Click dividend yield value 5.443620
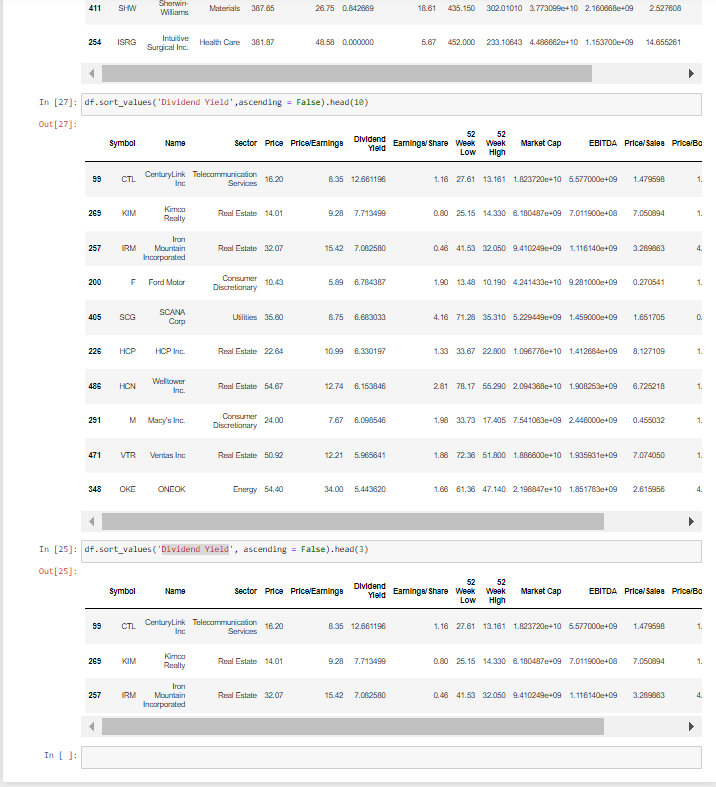This screenshot has height=787, width=716. point(370,489)
